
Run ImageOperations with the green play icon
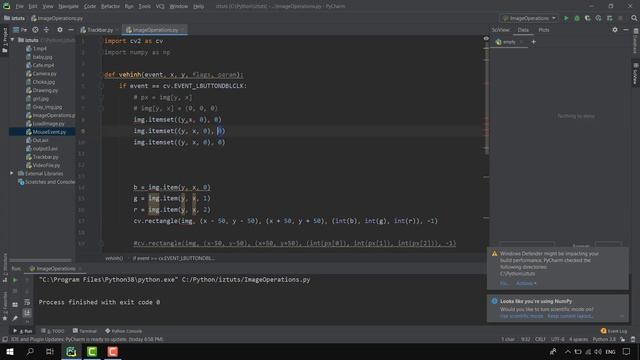(x=566, y=18)
